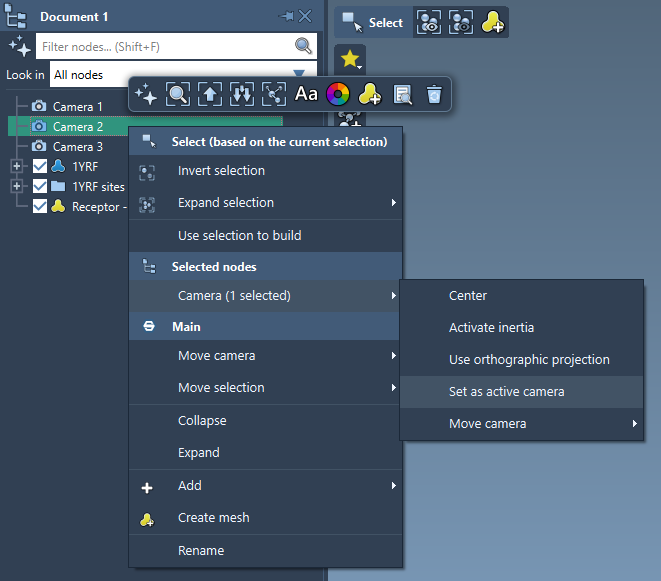Click the star favorites icon
This screenshot has height=581, width=661.
(x=350, y=60)
